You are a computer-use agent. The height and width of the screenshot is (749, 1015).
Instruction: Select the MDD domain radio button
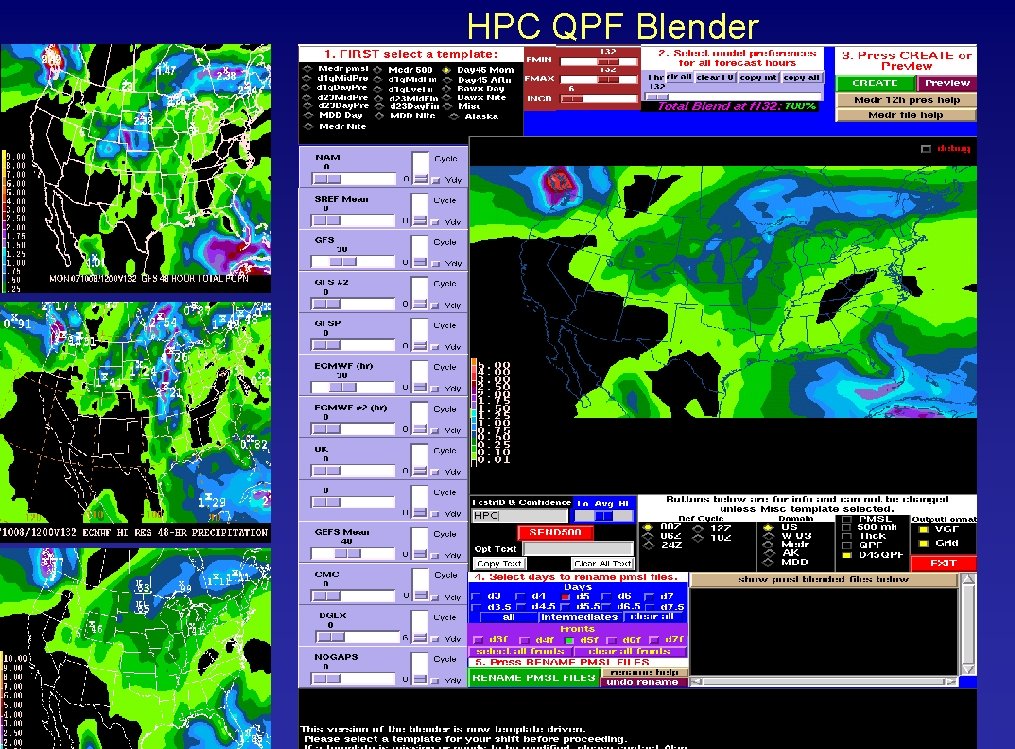point(768,562)
